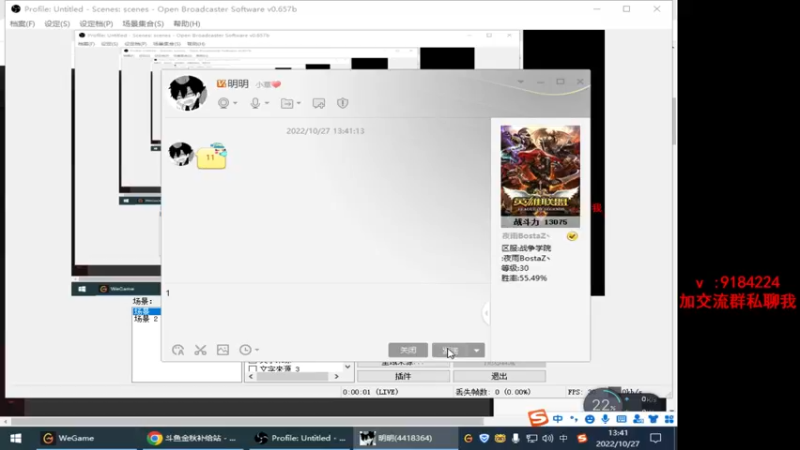800x450 pixels.
Task: Select the scissors screenshot tool
Action: click(201, 350)
